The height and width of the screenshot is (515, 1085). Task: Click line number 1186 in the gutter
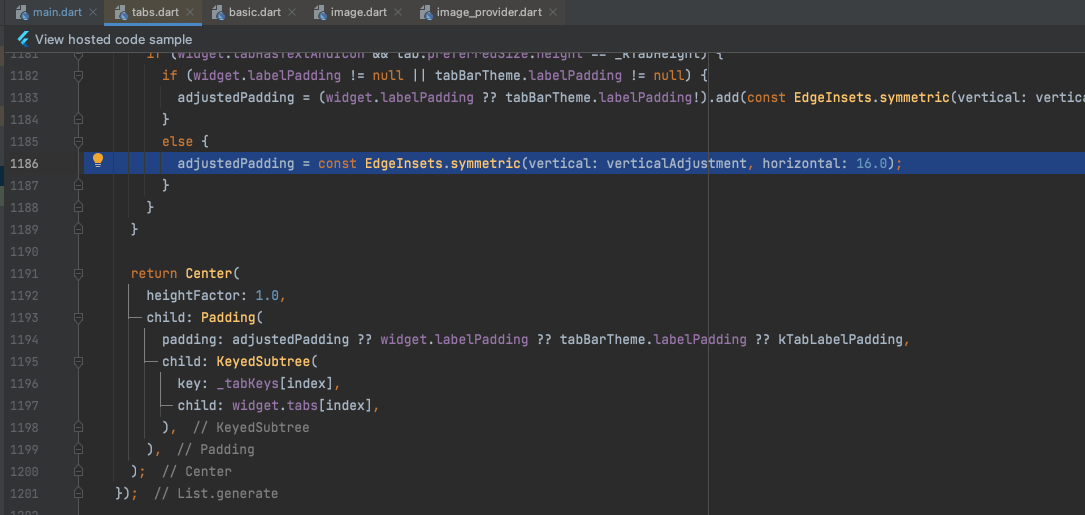25,163
